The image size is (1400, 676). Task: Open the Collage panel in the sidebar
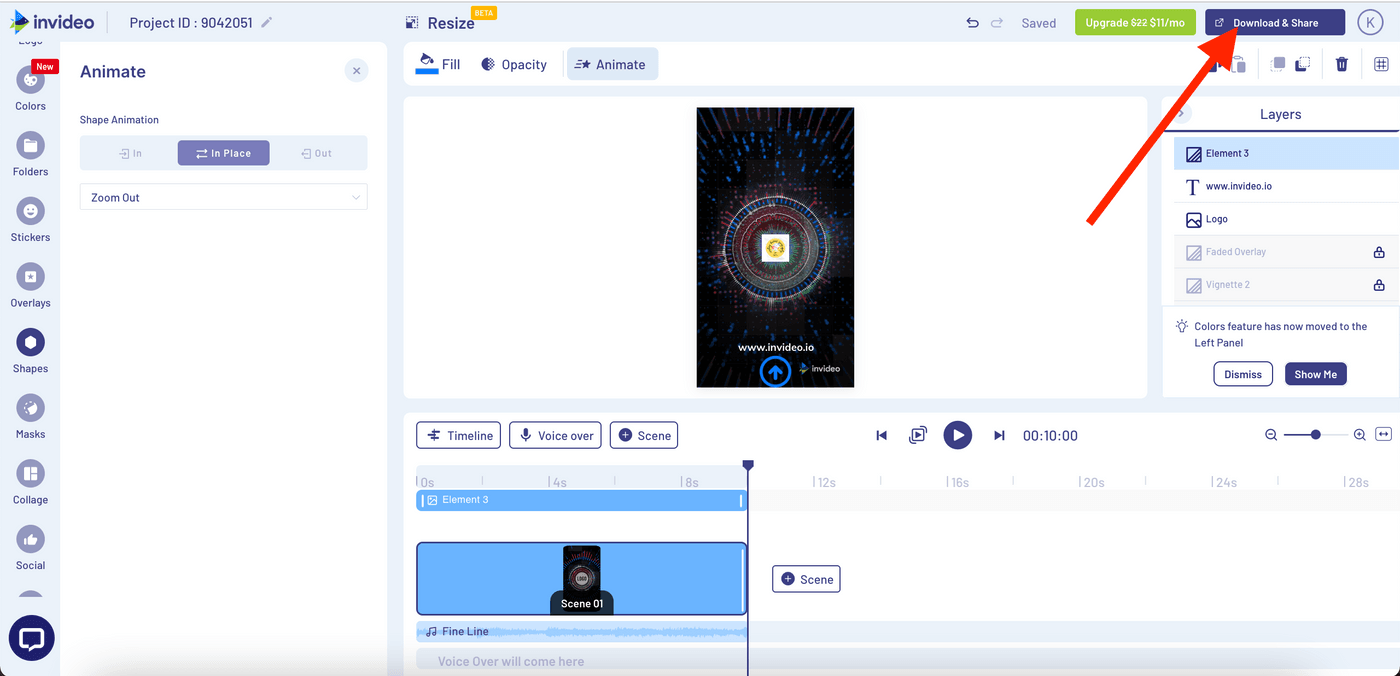pyautogui.click(x=30, y=482)
